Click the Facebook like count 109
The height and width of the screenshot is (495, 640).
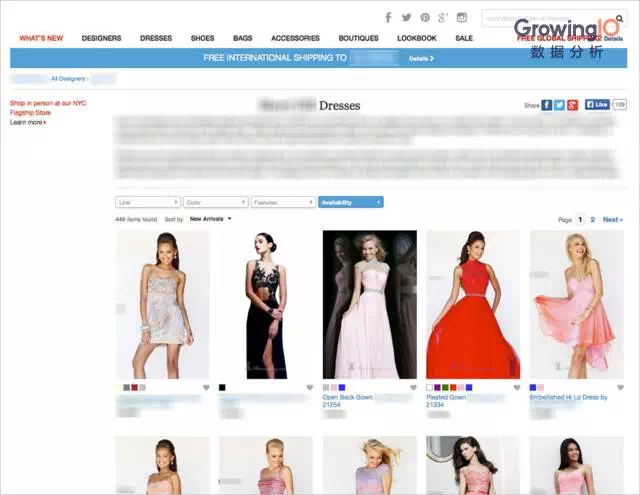(x=620, y=104)
